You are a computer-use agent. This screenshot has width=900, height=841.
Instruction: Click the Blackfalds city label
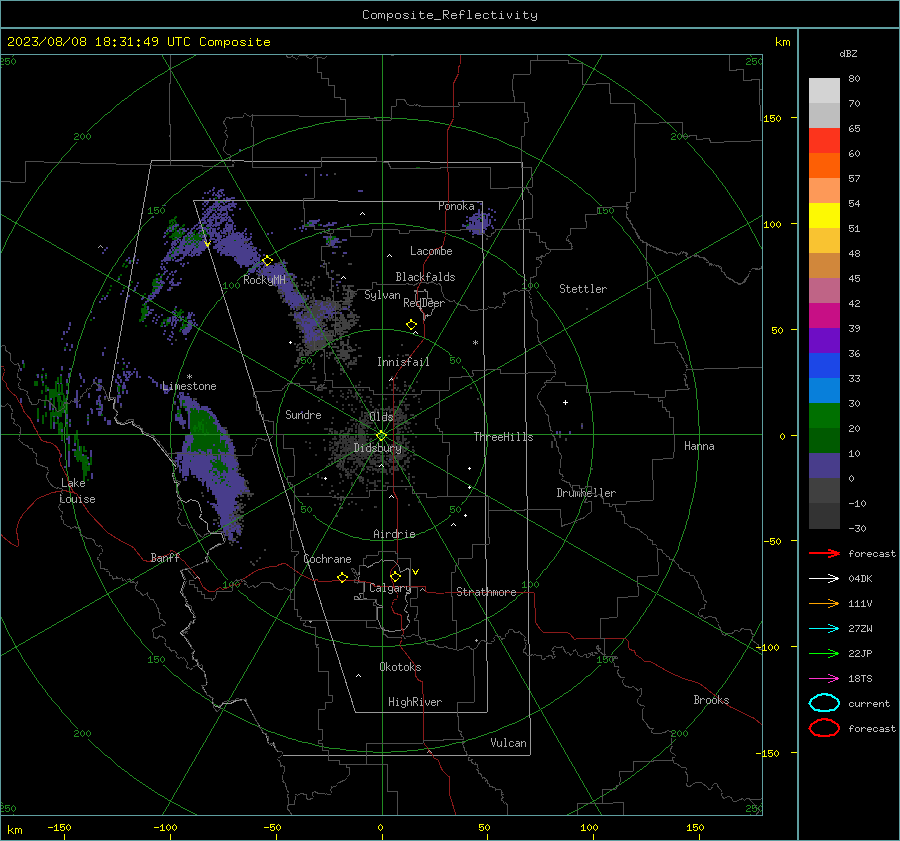(x=425, y=277)
